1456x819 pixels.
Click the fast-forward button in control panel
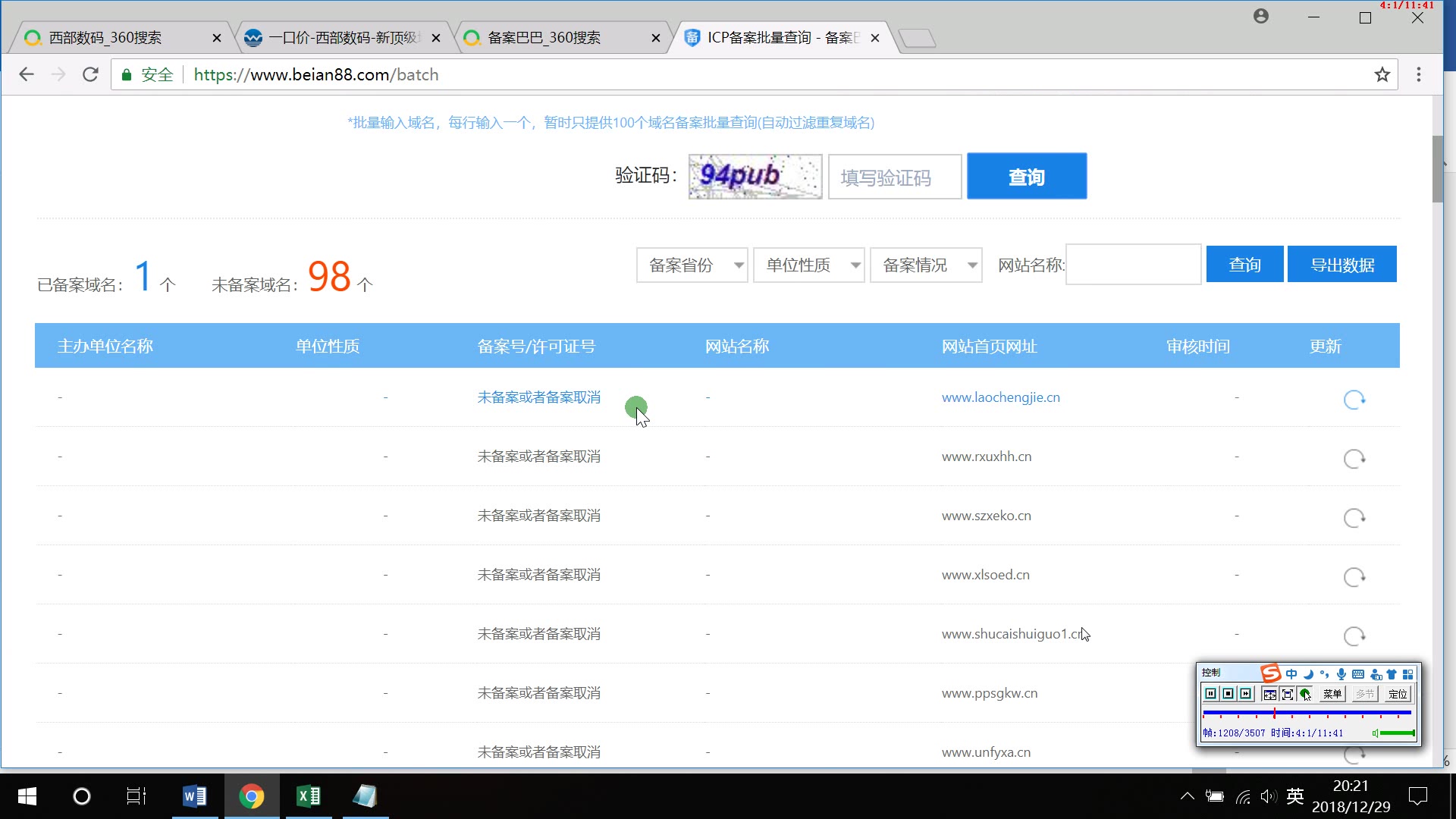tap(1245, 694)
